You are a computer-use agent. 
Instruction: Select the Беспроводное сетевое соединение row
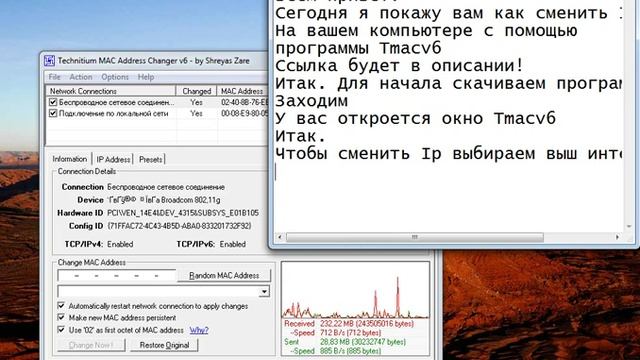tap(158, 102)
